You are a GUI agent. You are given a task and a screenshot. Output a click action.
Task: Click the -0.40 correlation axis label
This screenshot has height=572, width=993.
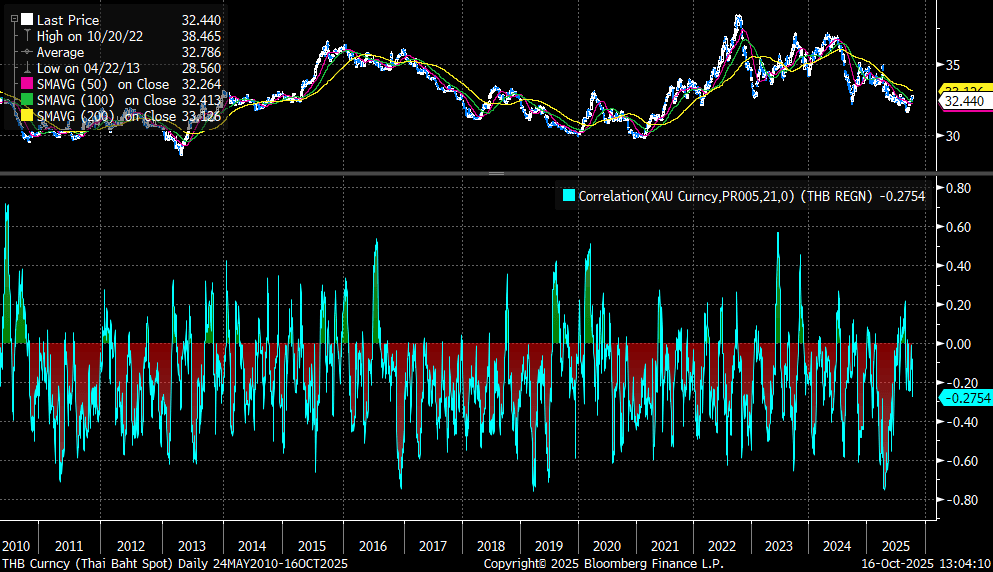coord(961,422)
